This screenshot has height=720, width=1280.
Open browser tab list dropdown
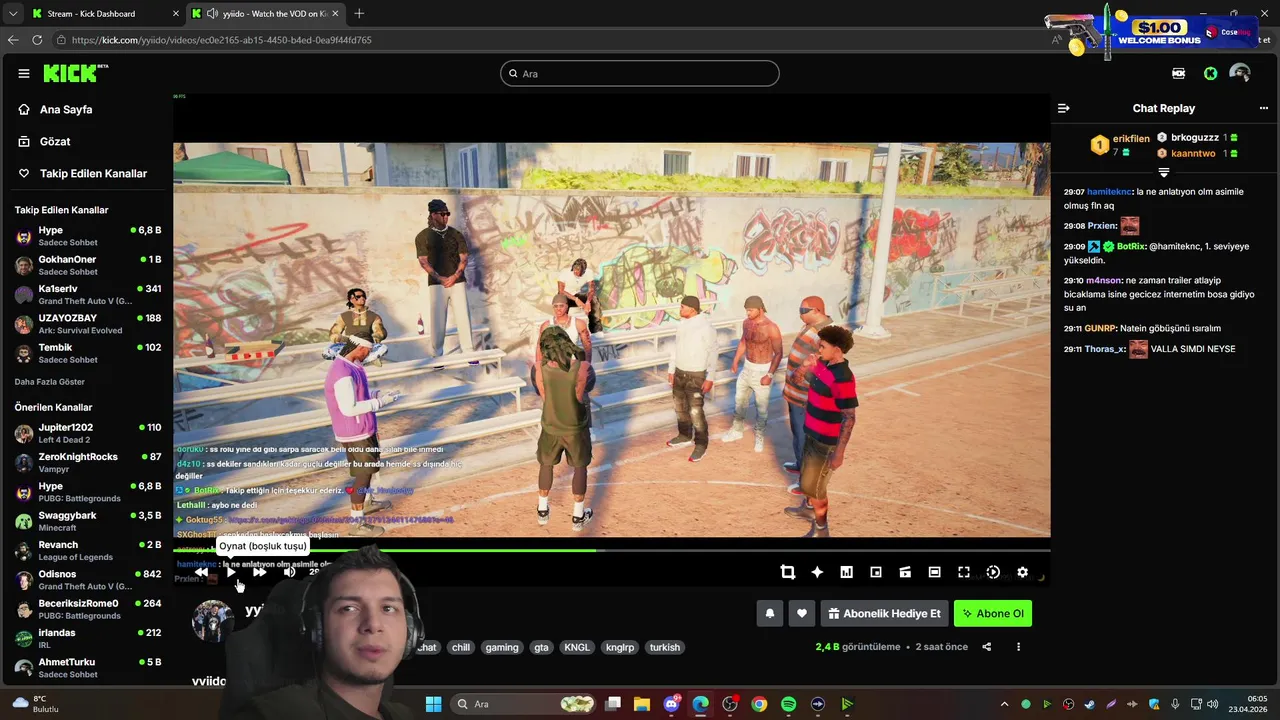[x=12, y=14]
